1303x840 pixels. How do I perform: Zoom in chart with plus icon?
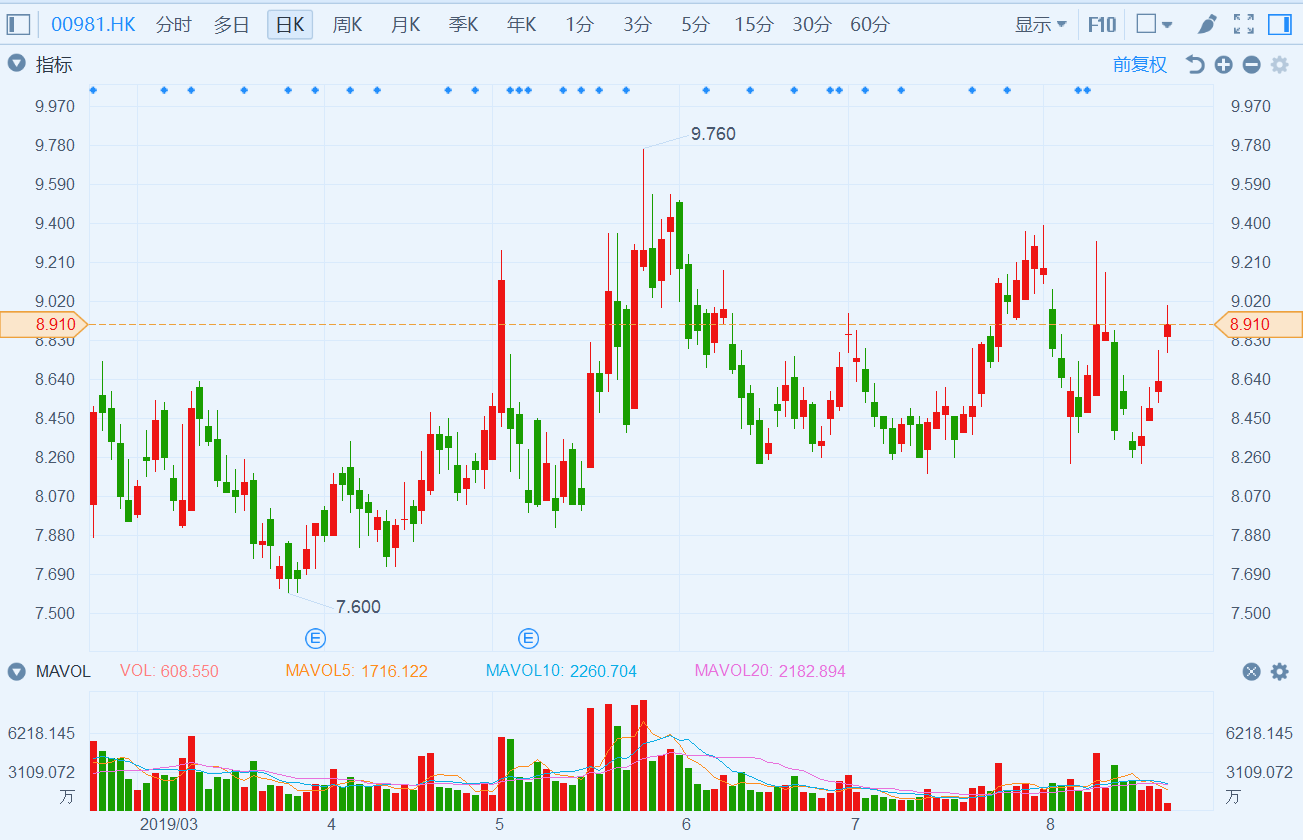[1223, 65]
